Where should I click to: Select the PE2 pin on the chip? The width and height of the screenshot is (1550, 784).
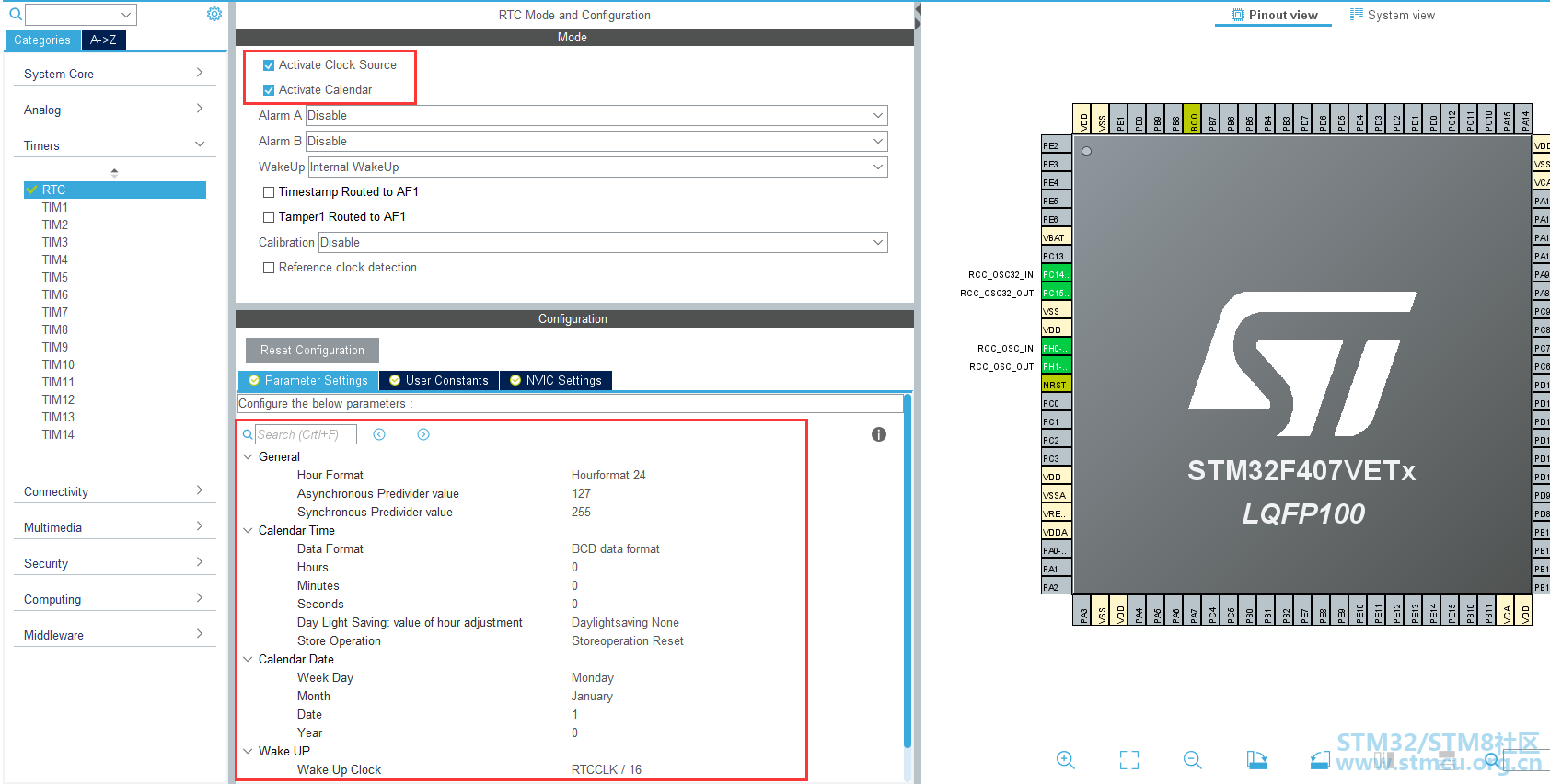click(1056, 145)
